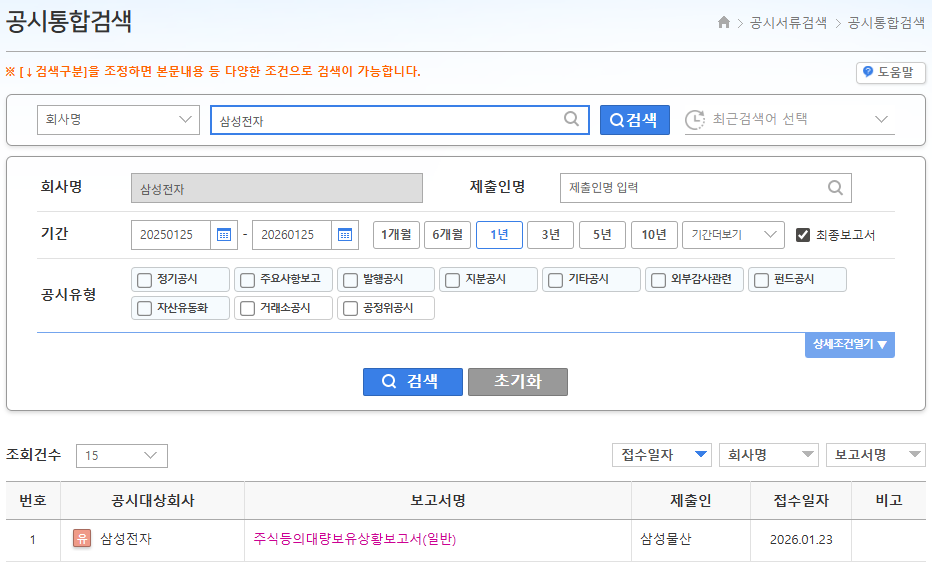Select the 6개월 period button
The image size is (932, 562).
448,235
